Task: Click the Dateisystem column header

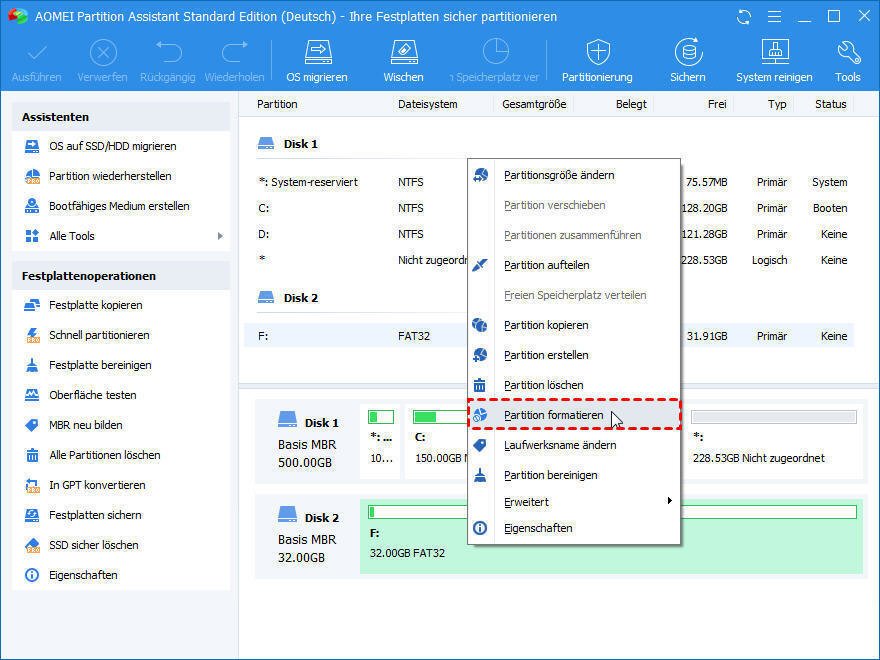Action: 428,104
